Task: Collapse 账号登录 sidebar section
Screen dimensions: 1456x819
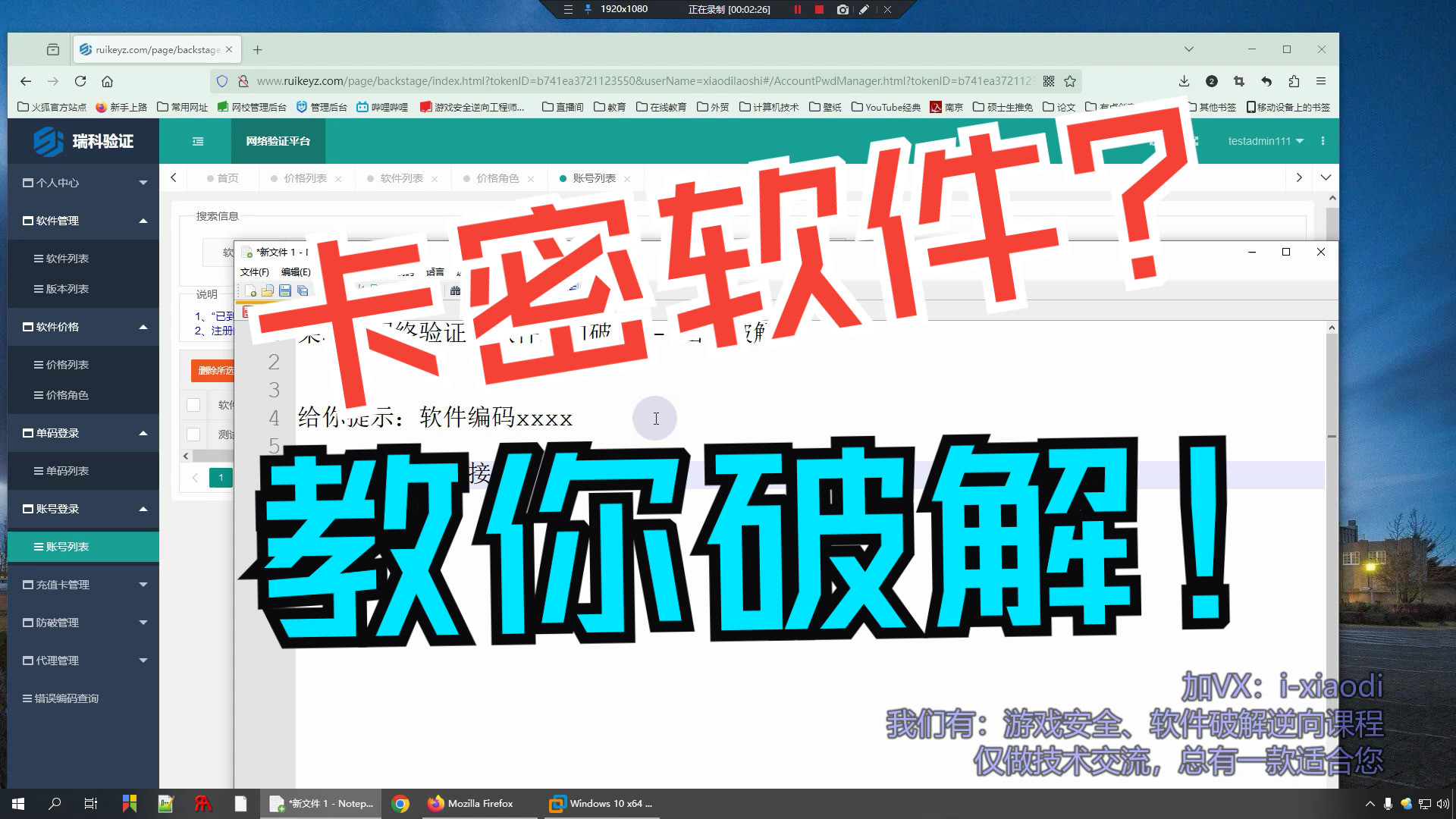Action: click(83, 509)
